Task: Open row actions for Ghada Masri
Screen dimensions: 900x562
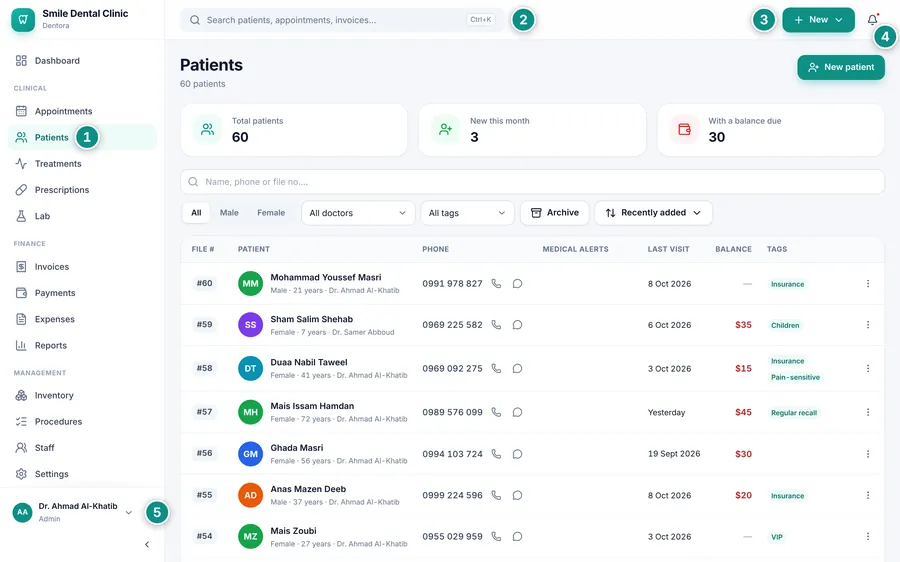Action: pos(868,454)
